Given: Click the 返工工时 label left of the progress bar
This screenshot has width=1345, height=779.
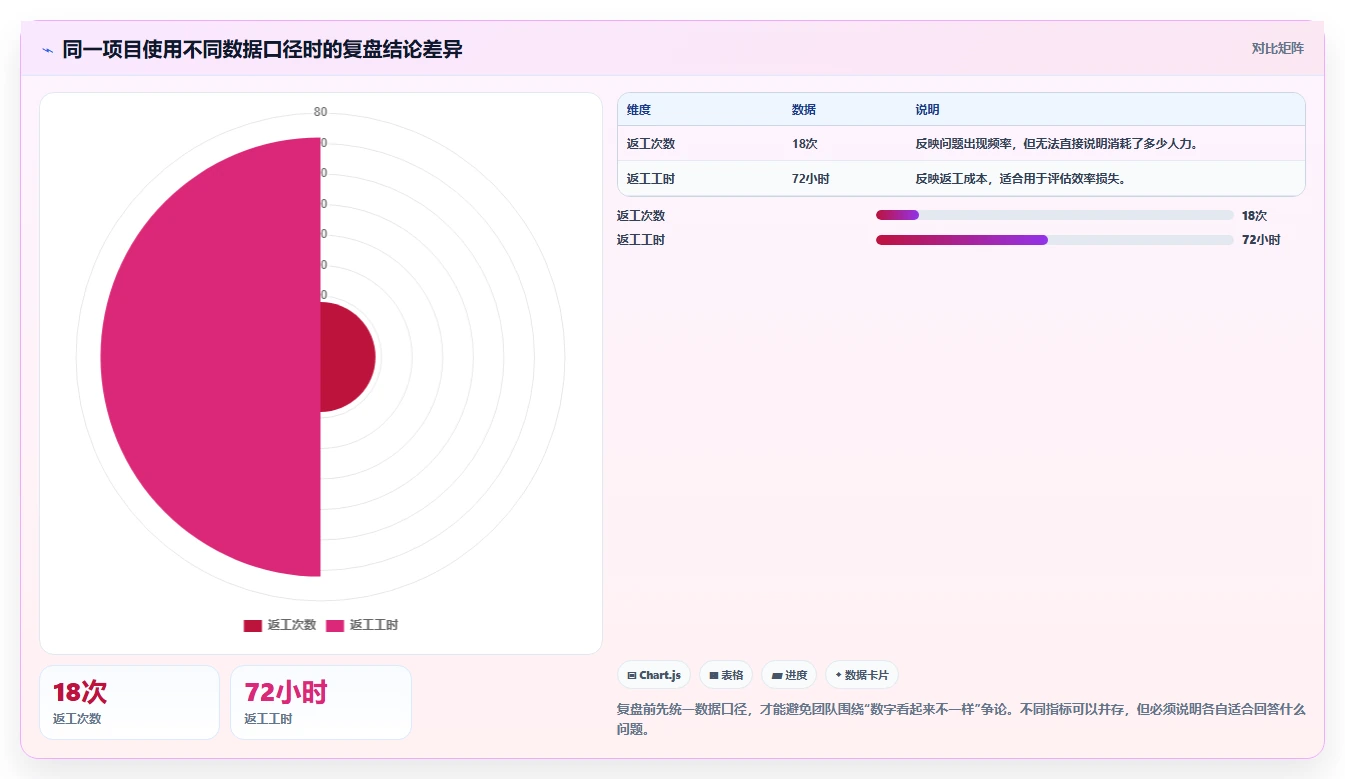Looking at the screenshot, I should (x=641, y=240).
